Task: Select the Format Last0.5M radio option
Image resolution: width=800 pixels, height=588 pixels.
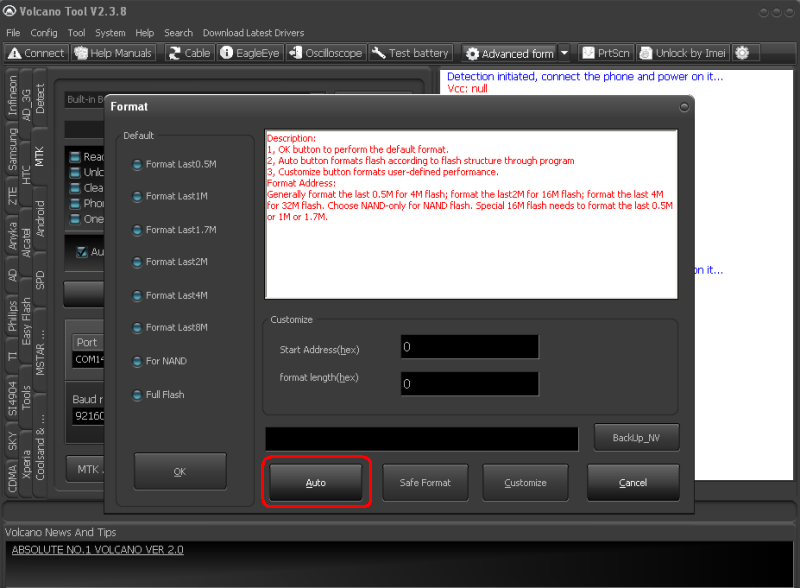Action: click(136, 164)
